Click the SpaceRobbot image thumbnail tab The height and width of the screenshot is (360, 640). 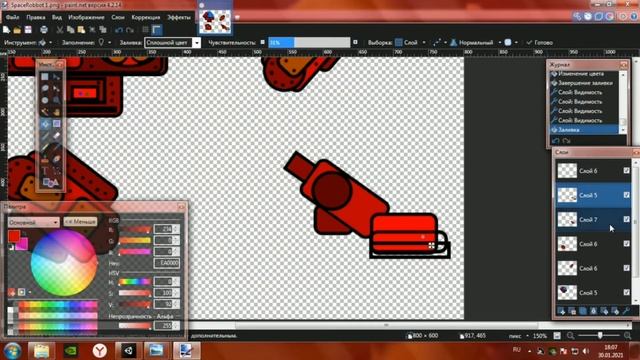coord(215,21)
